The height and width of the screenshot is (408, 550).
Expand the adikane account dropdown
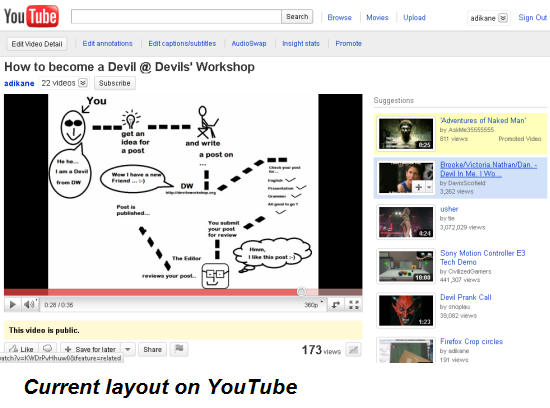coord(503,18)
